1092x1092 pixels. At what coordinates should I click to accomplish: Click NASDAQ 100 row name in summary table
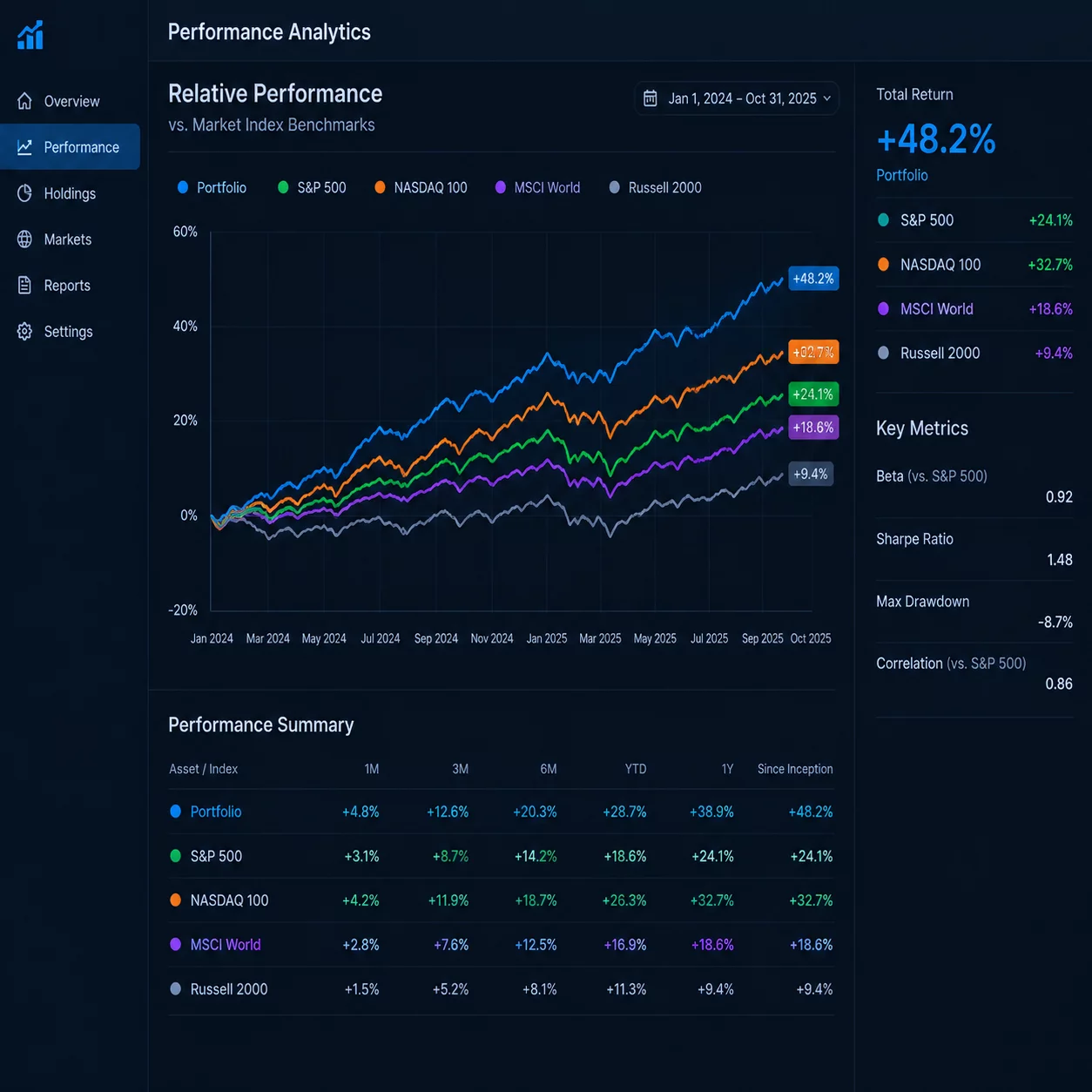[x=229, y=900]
